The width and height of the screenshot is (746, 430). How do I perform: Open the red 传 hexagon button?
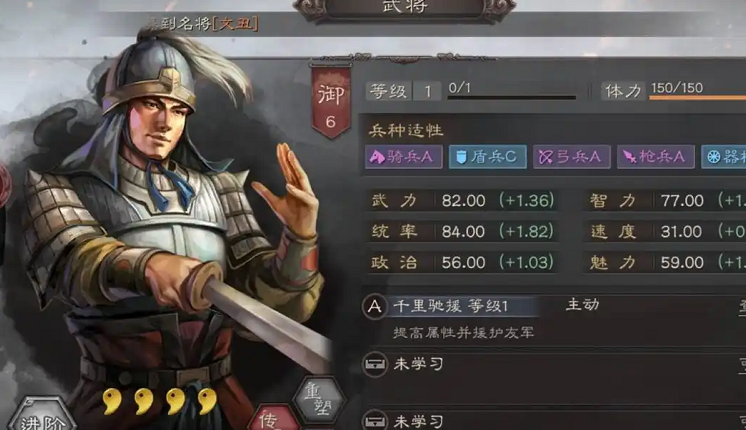tap(274, 418)
